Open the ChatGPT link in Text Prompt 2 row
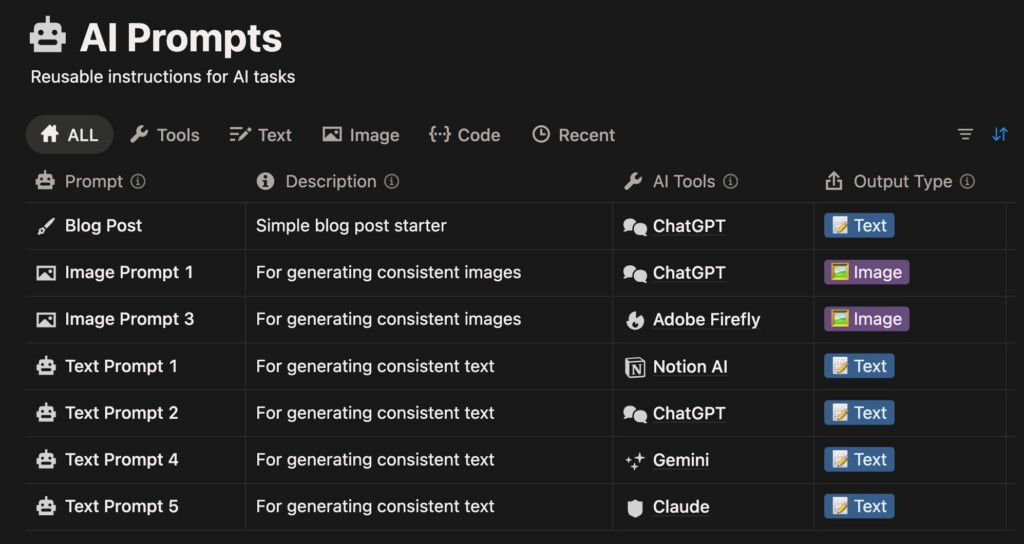1024x544 pixels. coord(689,413)
